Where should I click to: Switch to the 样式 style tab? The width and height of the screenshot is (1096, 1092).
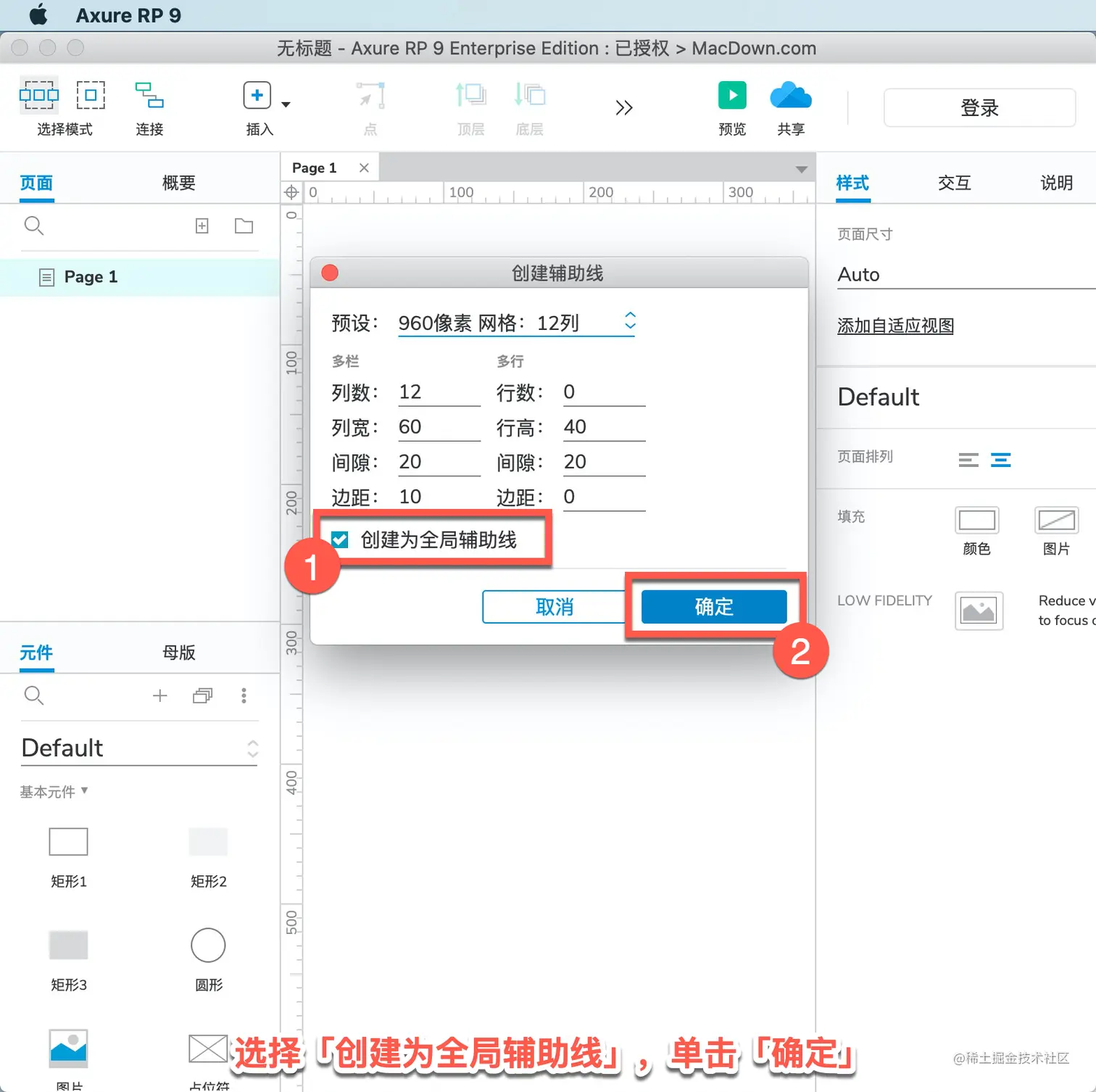point(852,183)
